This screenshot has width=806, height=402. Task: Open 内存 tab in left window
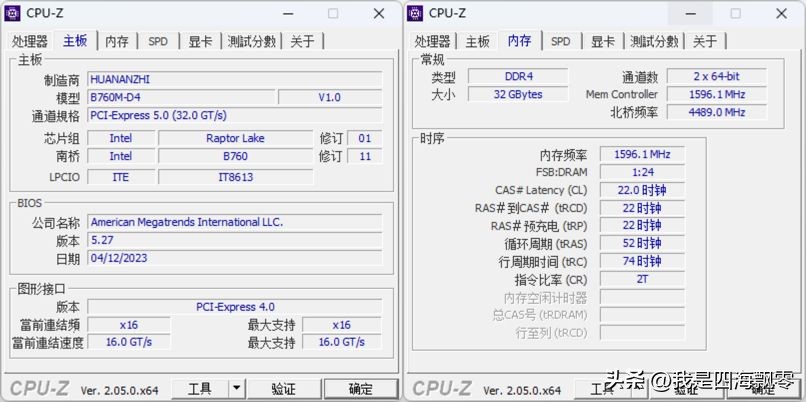(x=117, y=41)
